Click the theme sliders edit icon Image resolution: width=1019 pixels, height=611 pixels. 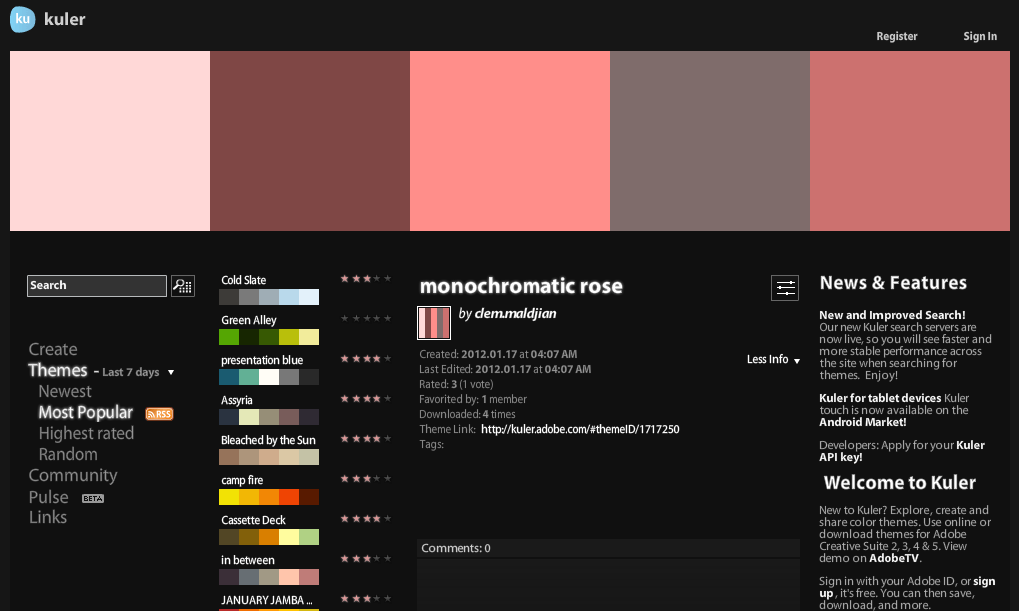point(784,288)
